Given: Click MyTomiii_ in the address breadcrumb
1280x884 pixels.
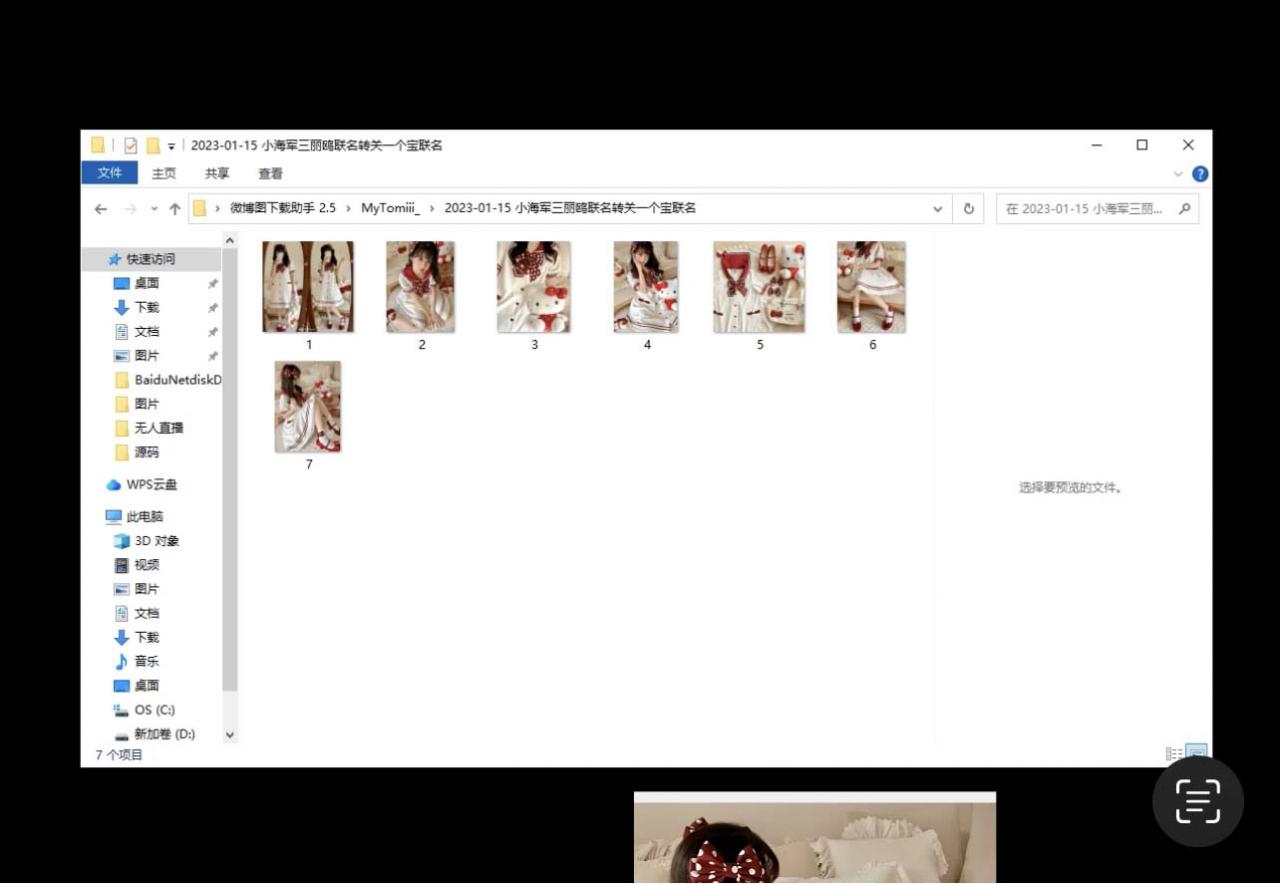Looking at the screenshot, I should click(391, 208).
